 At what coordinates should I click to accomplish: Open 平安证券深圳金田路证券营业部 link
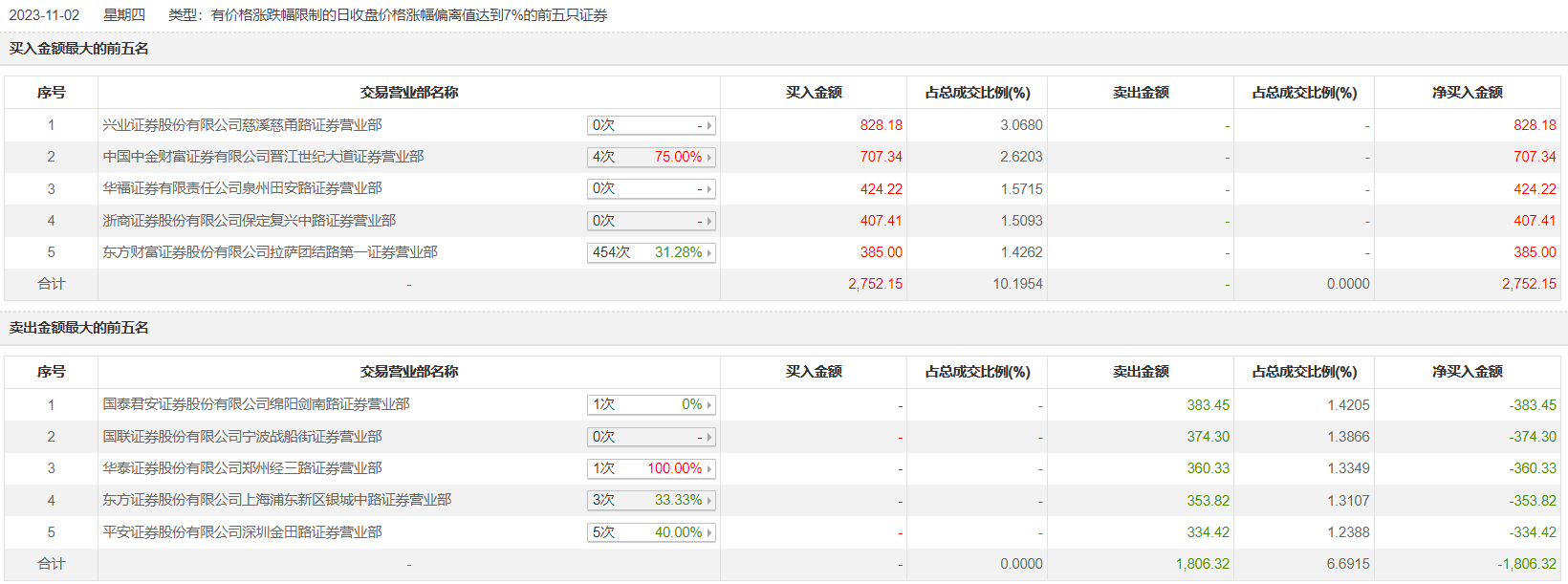(242, 532)
